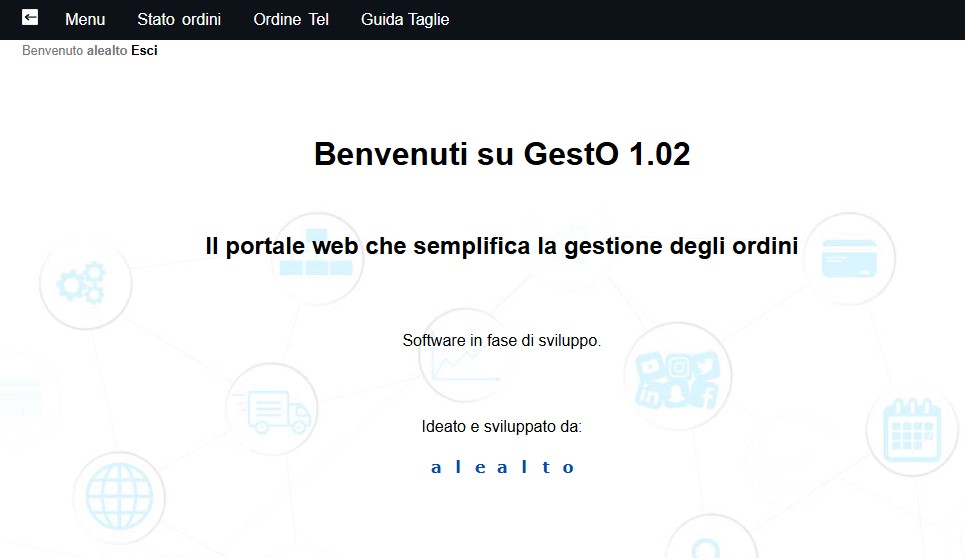Image resolution: width=965 pixels, height=558 pixels.
Task: Click the credit card icon
Action: click(x=849, y=259)
